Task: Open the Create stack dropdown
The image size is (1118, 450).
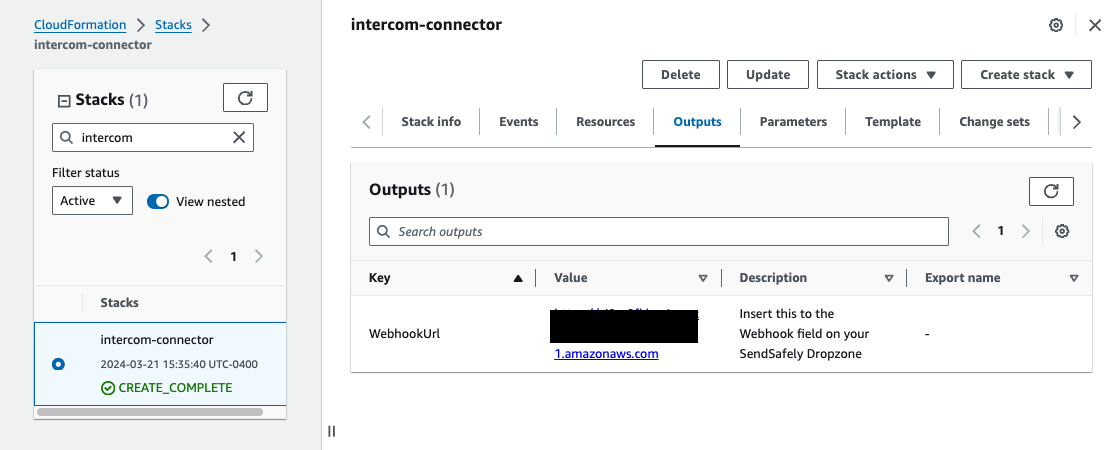Action: [x=1025, y=75]
